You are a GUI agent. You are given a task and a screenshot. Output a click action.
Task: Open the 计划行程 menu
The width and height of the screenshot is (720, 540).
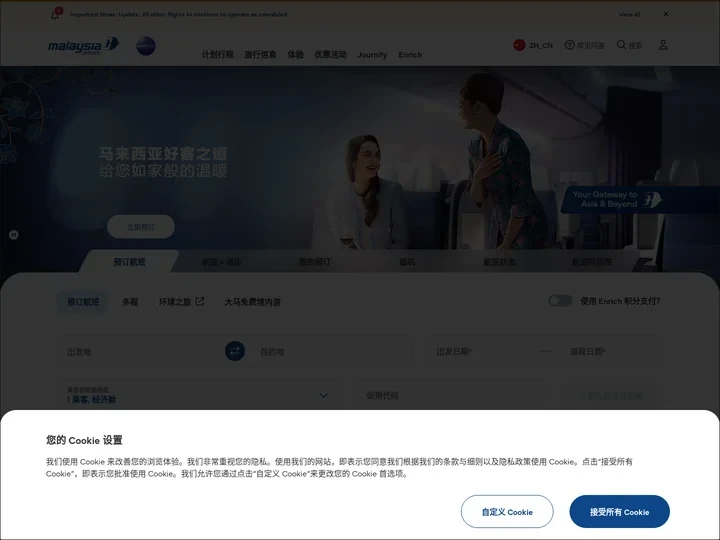pyautogui.click(x=218, y=55)
